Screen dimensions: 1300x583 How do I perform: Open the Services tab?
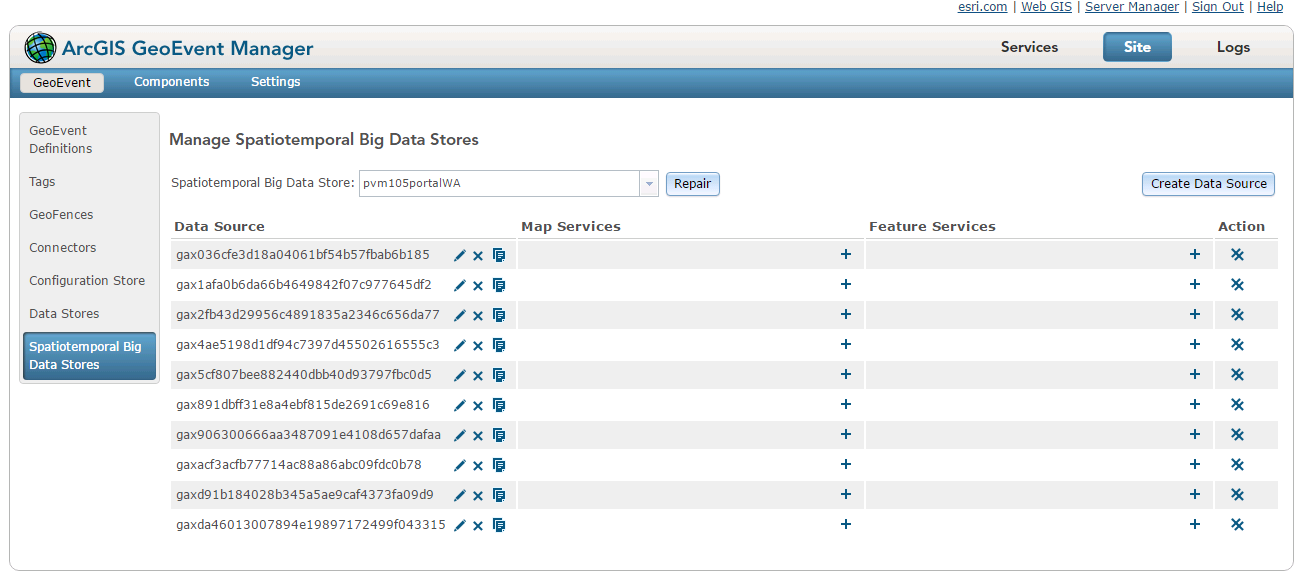pyautogui.click(x=1029, y=47)
